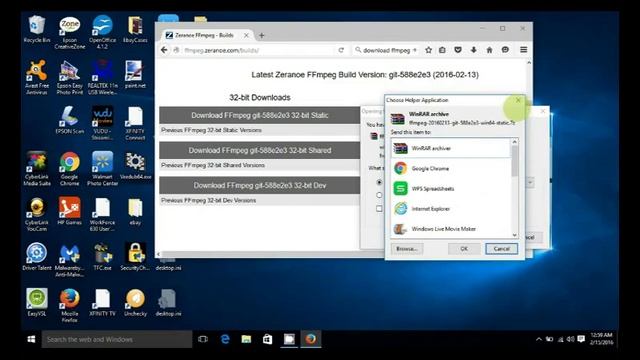Open Task View from taskbar
The height and width of the screenshot is (360, 640).
tap(203, 339)
